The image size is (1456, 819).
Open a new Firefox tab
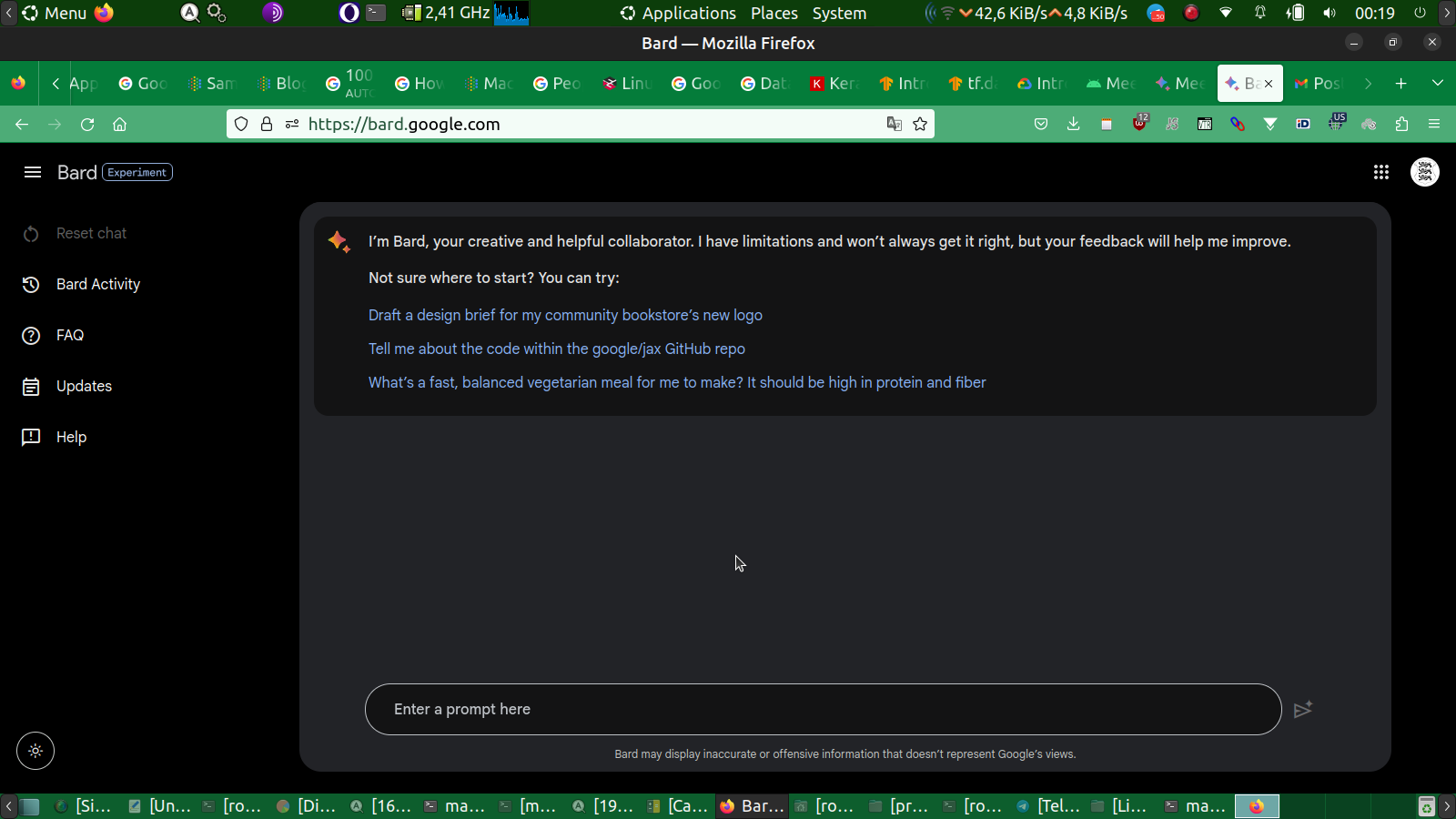pyautogui.click(x=1400, y=84)
